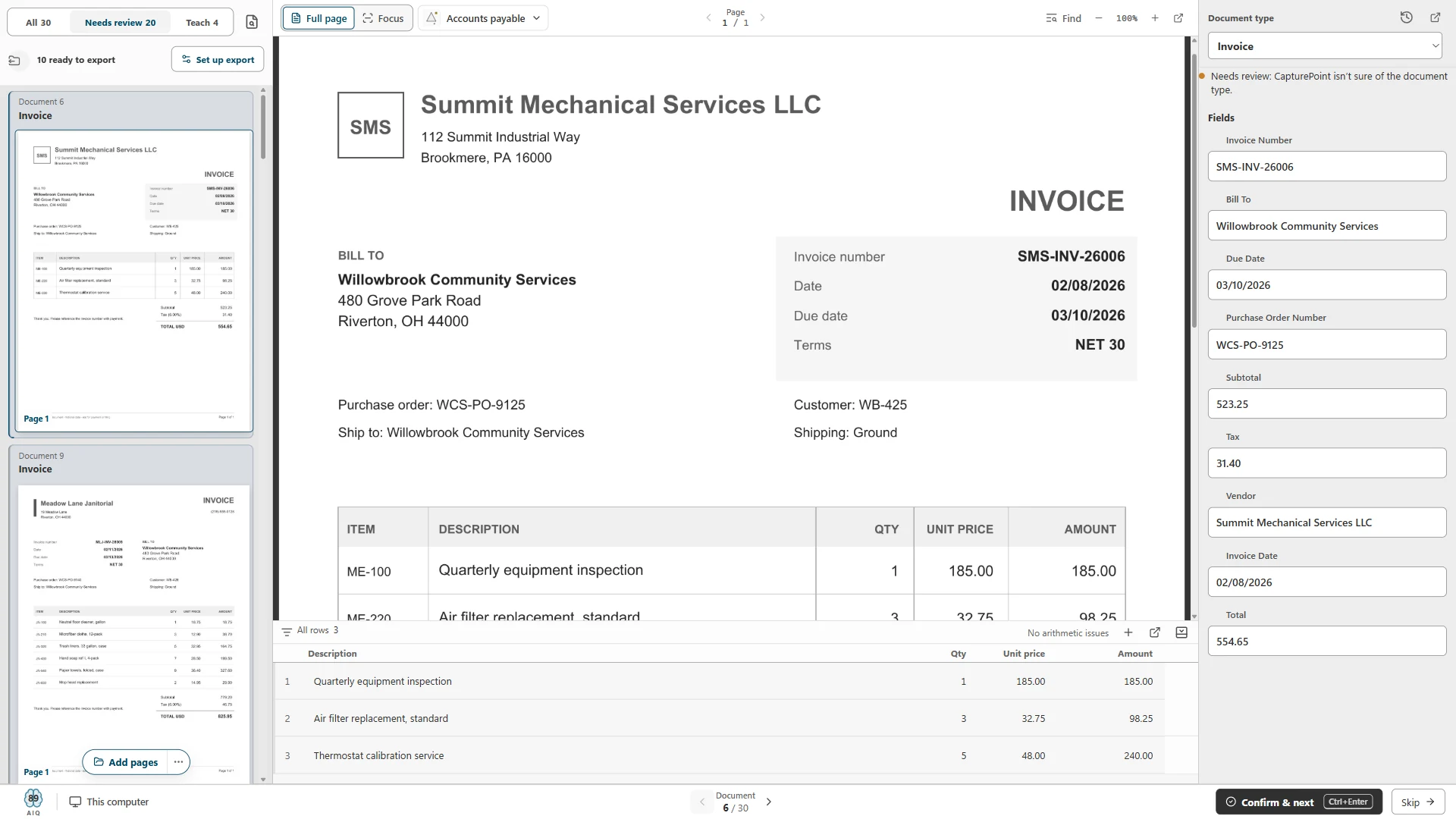1456x819 pixels.
Task: Switch to Focus view mode
Action: [x=383, y=18]
